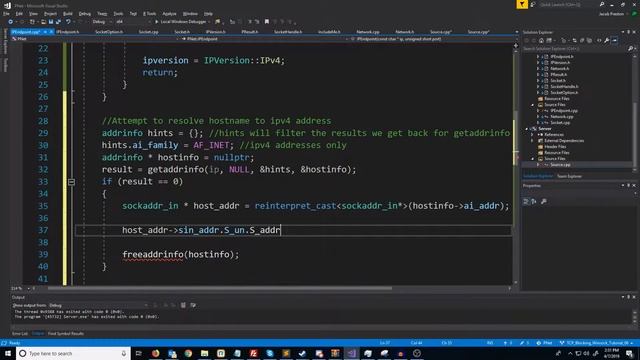Click the Solution Explorer Home icon
640x360 pixels.
coord(541,40)
